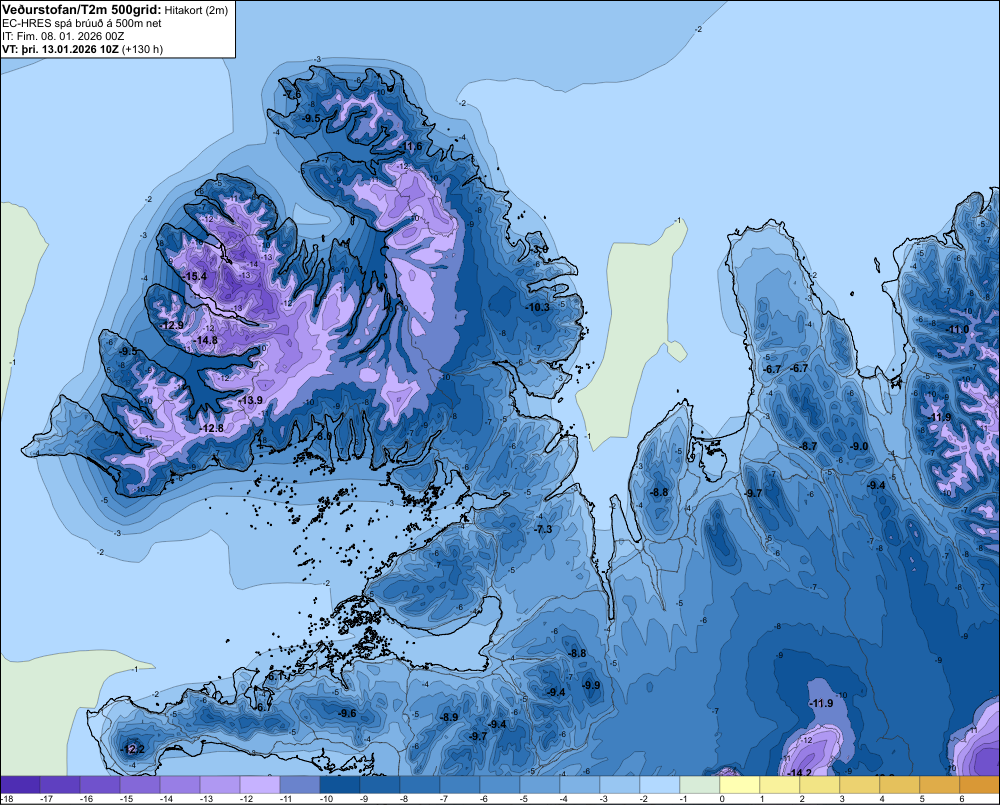Screen dimensions: 1000x805
Task: Click the '-18' label on the legend scale
Action: pyautogui.click(x=7, y=799)
